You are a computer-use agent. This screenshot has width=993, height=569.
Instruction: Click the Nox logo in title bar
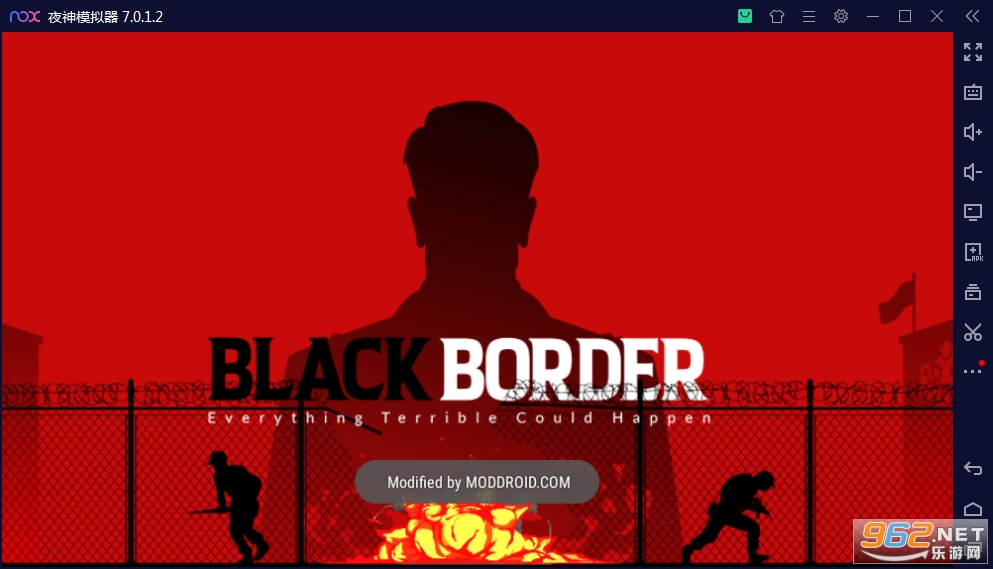[25, 16]
